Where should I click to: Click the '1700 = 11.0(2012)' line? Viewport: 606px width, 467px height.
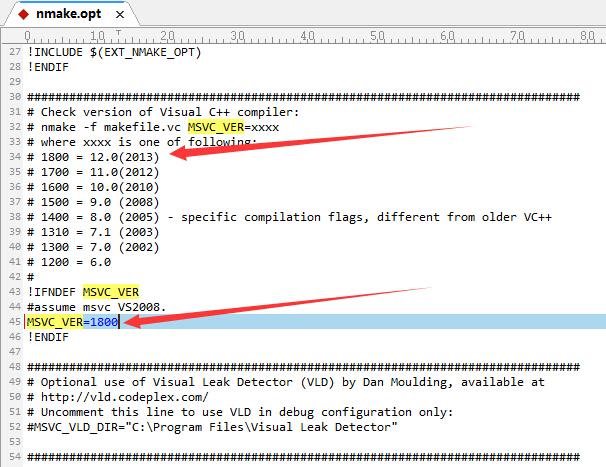[93, 172]
